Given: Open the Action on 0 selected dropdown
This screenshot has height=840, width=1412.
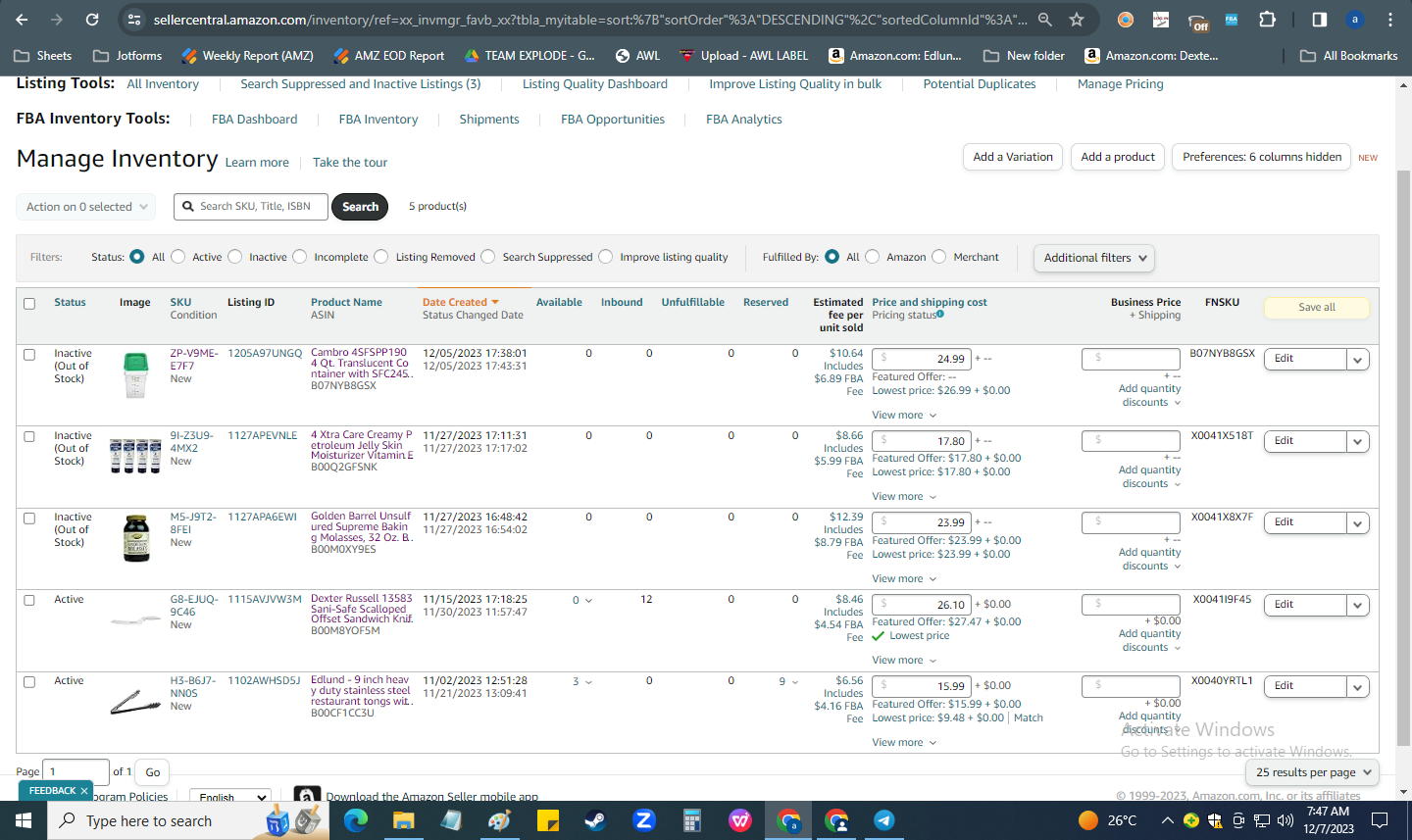Looking at the screenshot, I should (x=86, y=207).
